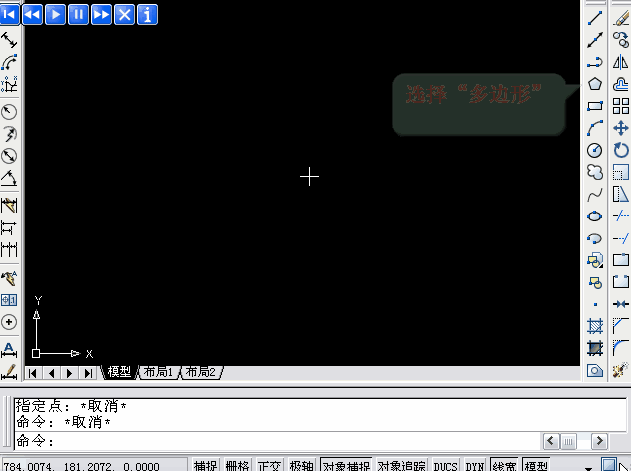Select the Point tool
This screenshot has width=631, height=471.
click(x=594, y=304)
